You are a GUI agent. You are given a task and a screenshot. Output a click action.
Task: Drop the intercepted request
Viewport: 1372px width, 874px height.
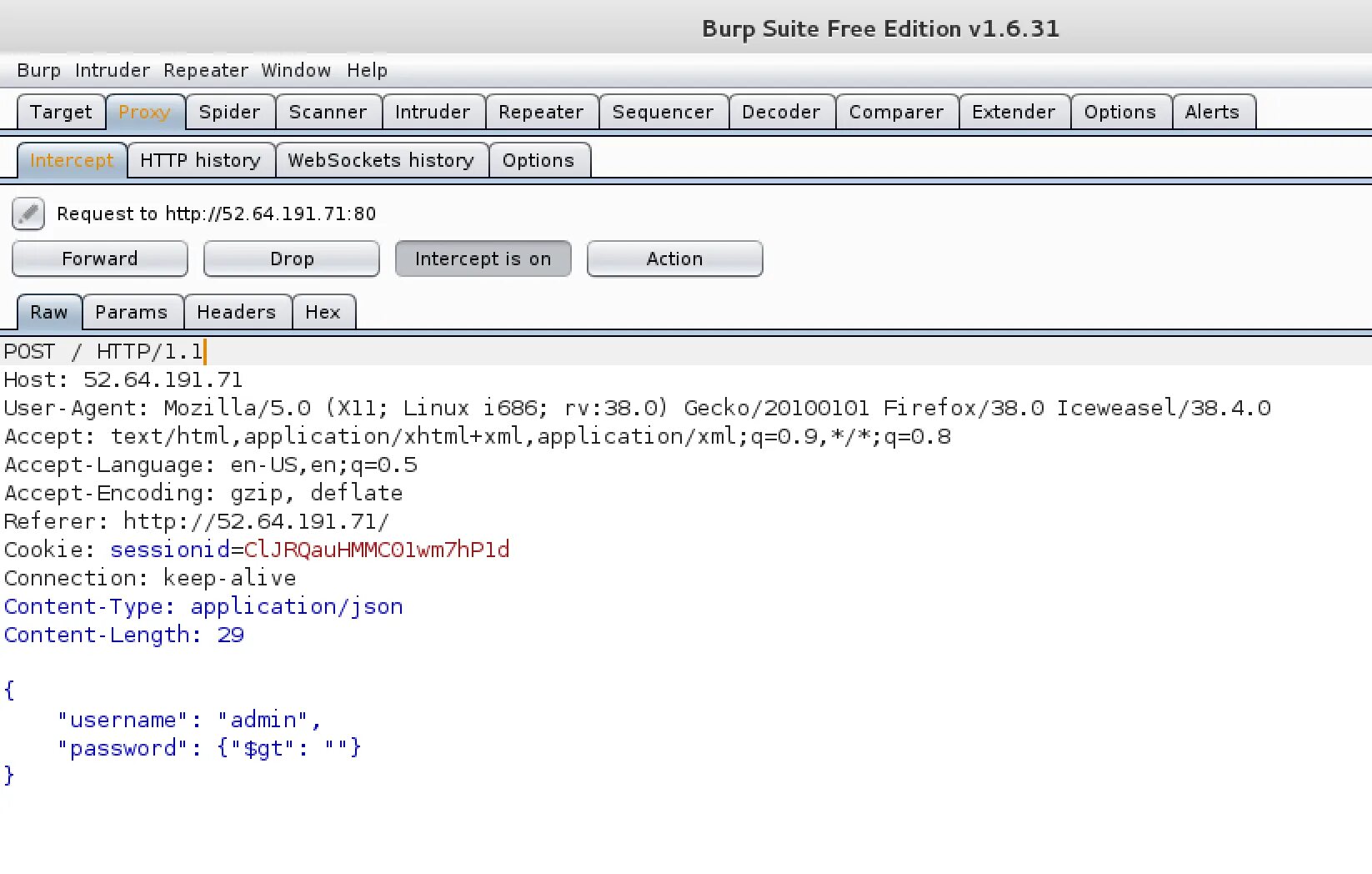292,259
